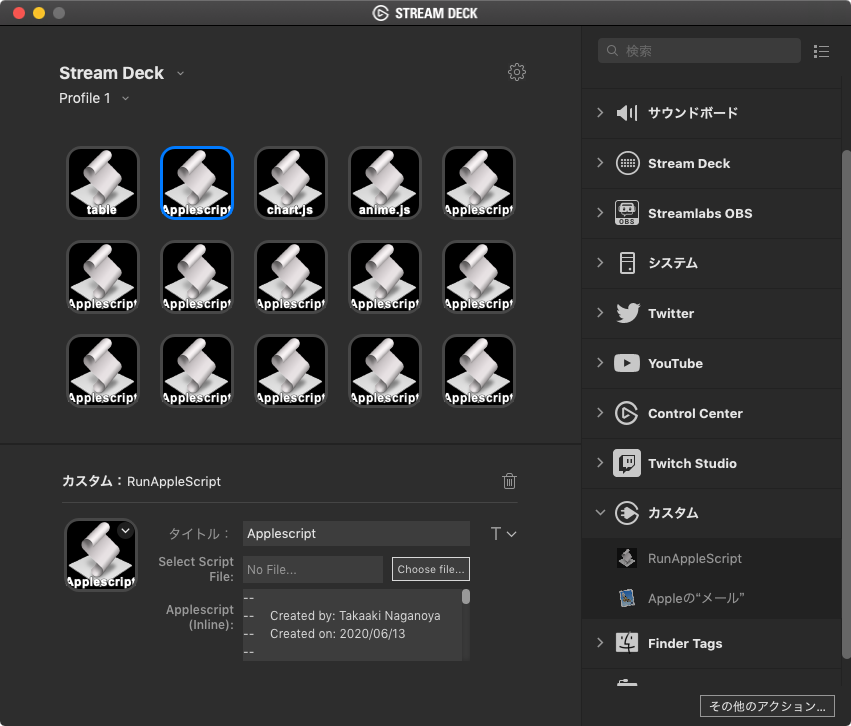Select the RunAppleScript action row
This screenshot has height=726, width=851.
click(x=712, y=558)
